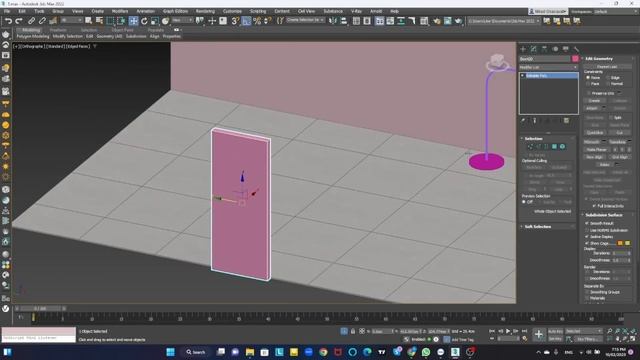Click the ViewCube in the viewport

coord(497,62)
